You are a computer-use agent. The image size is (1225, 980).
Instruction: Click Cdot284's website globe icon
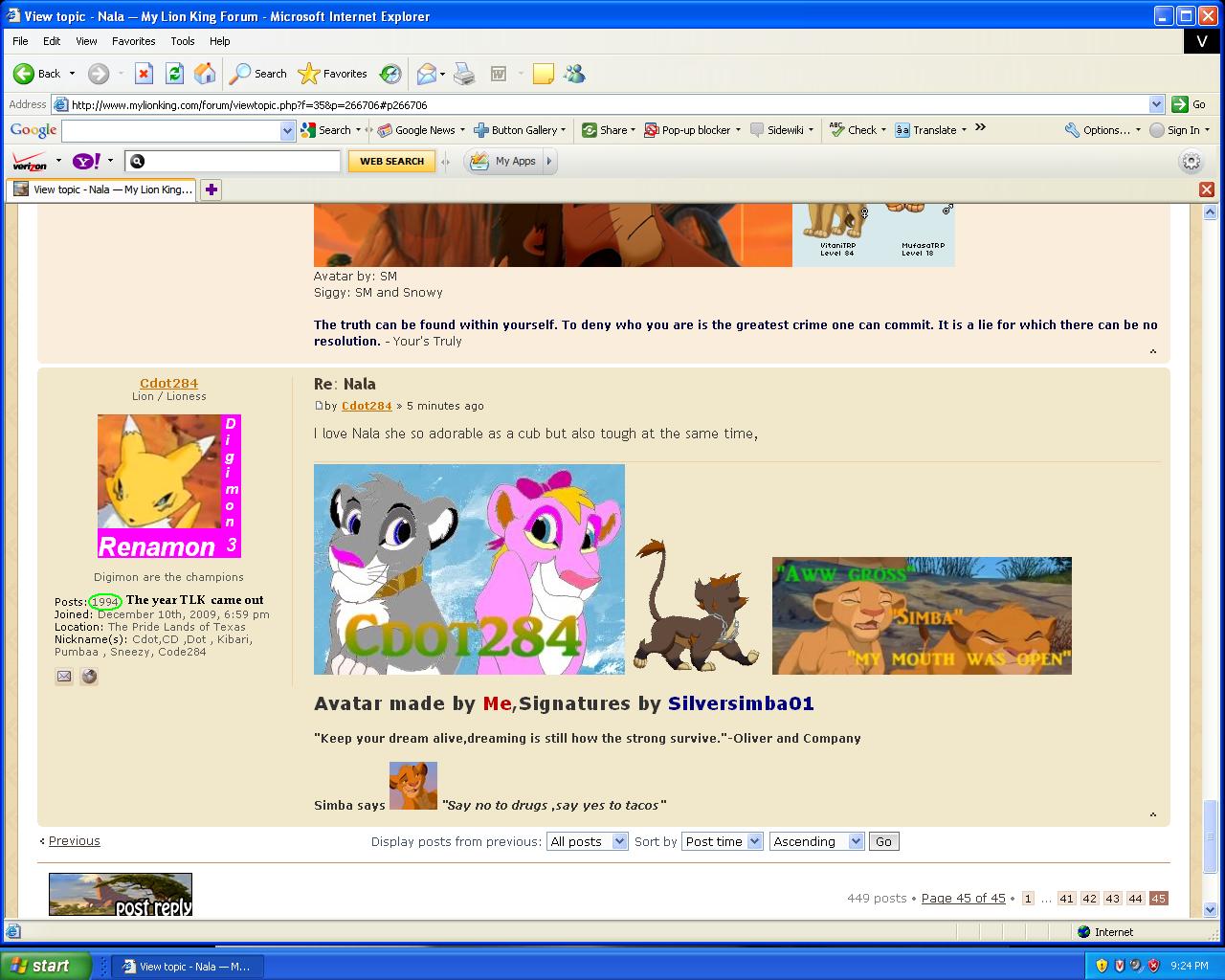89,677
